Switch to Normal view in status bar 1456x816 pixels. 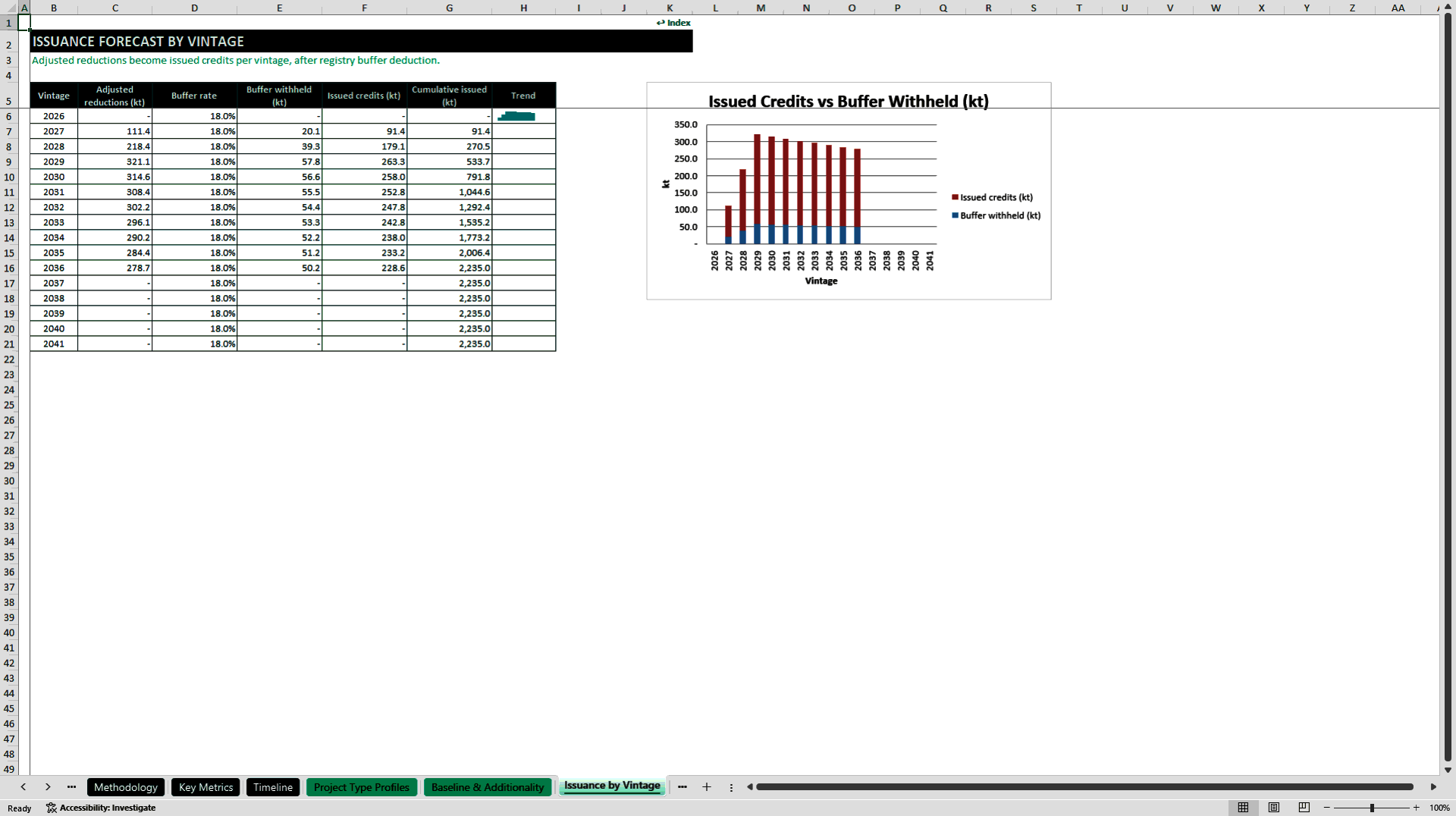(x=1243, y=808)
